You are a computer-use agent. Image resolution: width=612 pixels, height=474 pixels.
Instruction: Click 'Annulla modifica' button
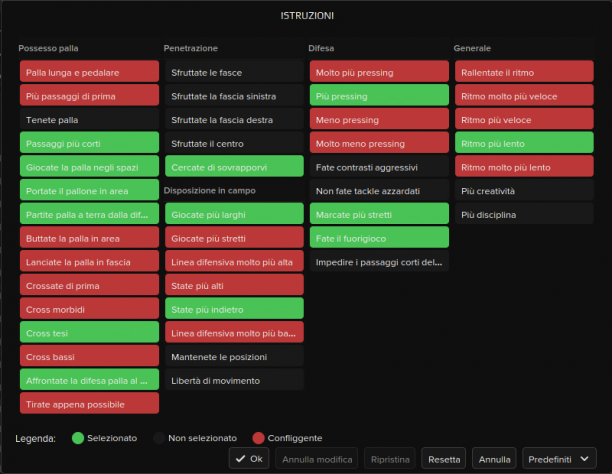(317, 458)
